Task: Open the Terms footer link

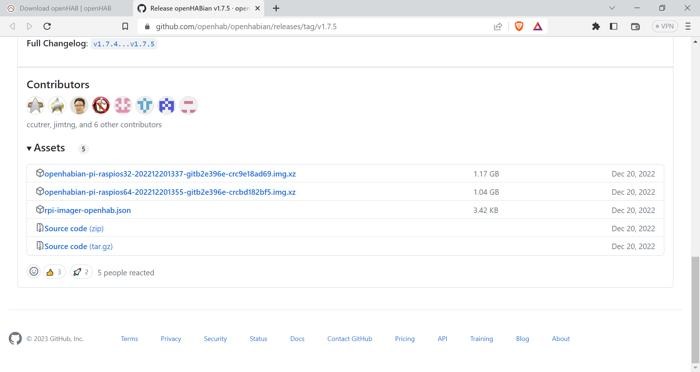Action: pyautogui.click(x=129, y=339)
